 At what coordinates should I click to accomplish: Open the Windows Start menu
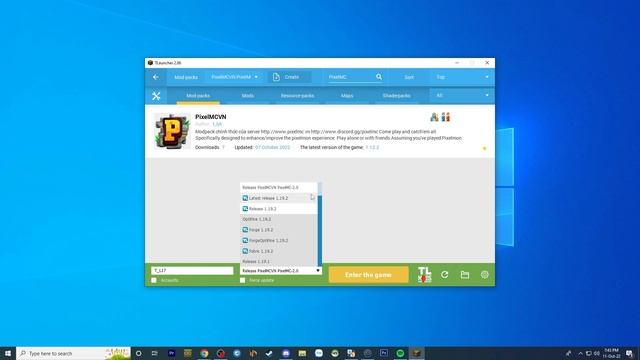click(x=8, y=353)
